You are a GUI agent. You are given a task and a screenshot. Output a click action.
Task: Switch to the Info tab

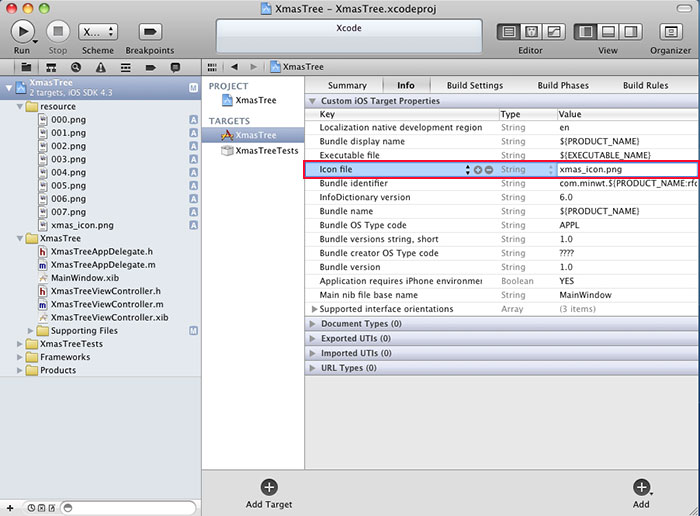pyautogui.click(x=406, y=85)
